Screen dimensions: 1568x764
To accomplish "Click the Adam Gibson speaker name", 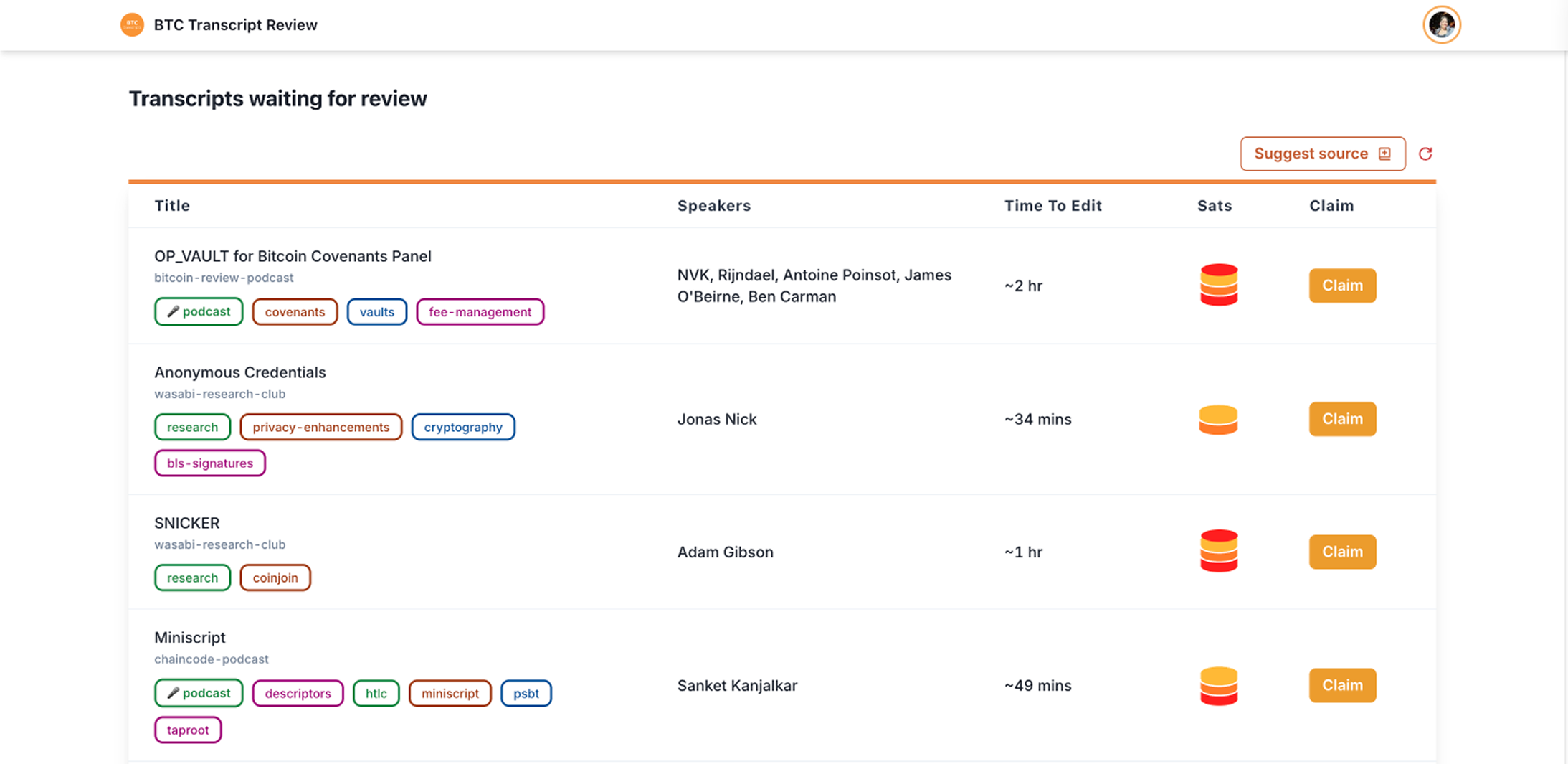I will pos(725,552).
